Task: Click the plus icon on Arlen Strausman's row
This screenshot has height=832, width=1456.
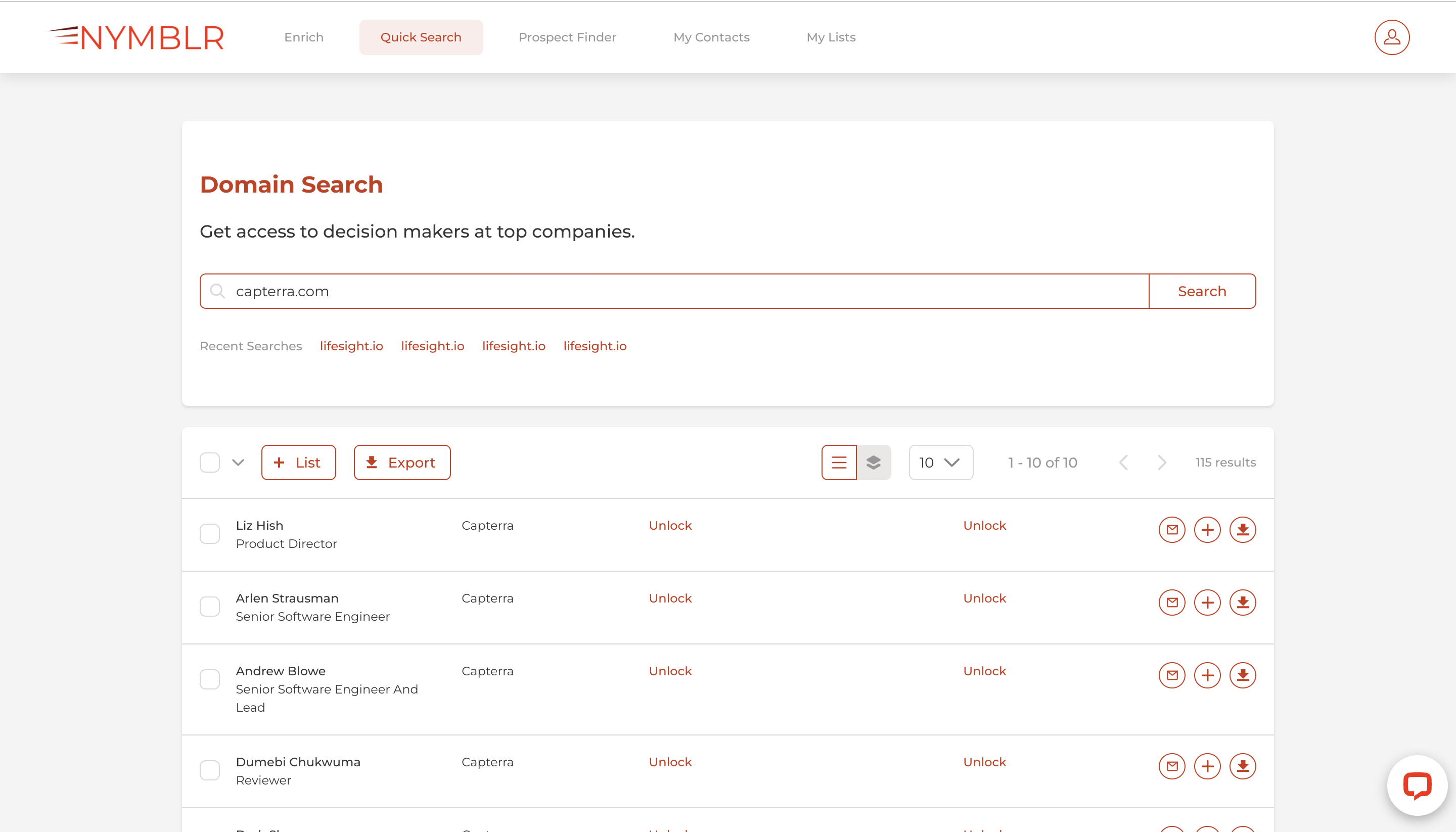Action: pyautogui.click(x=1207, y=603)
